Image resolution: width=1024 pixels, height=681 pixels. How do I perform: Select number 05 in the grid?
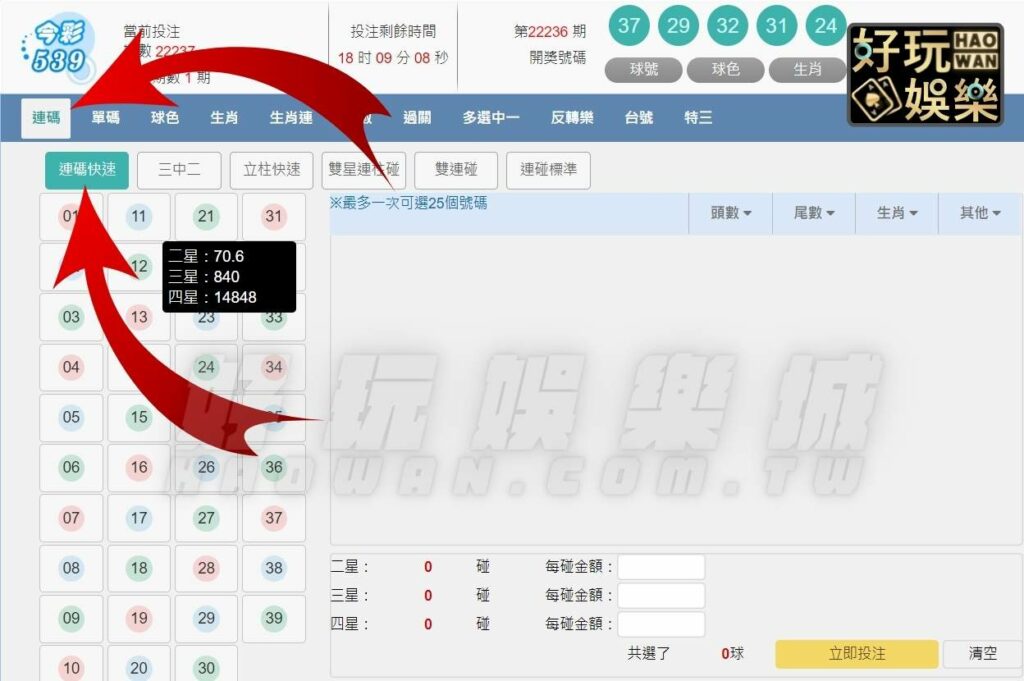(71, 418)
